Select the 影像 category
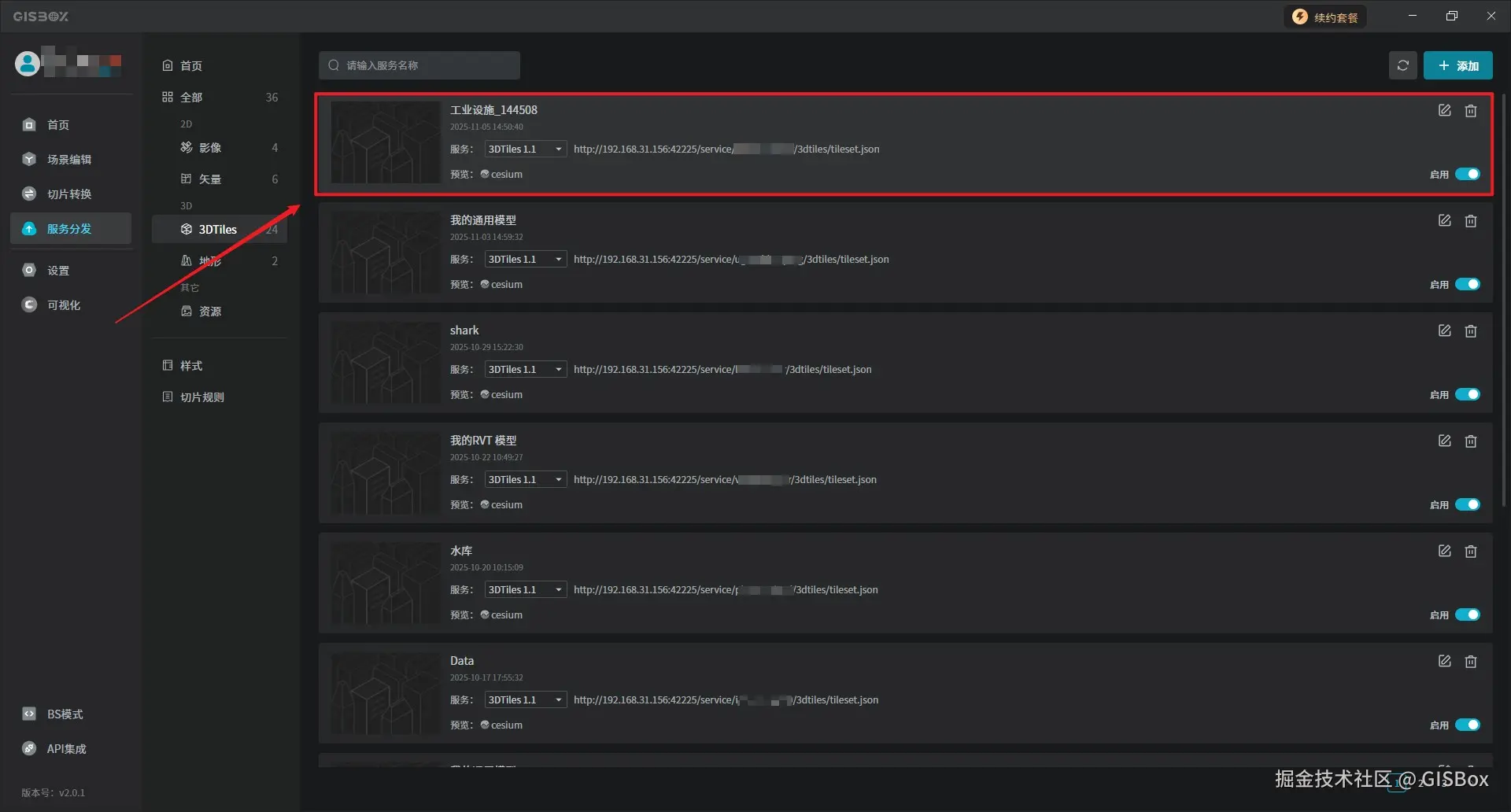 209,148
